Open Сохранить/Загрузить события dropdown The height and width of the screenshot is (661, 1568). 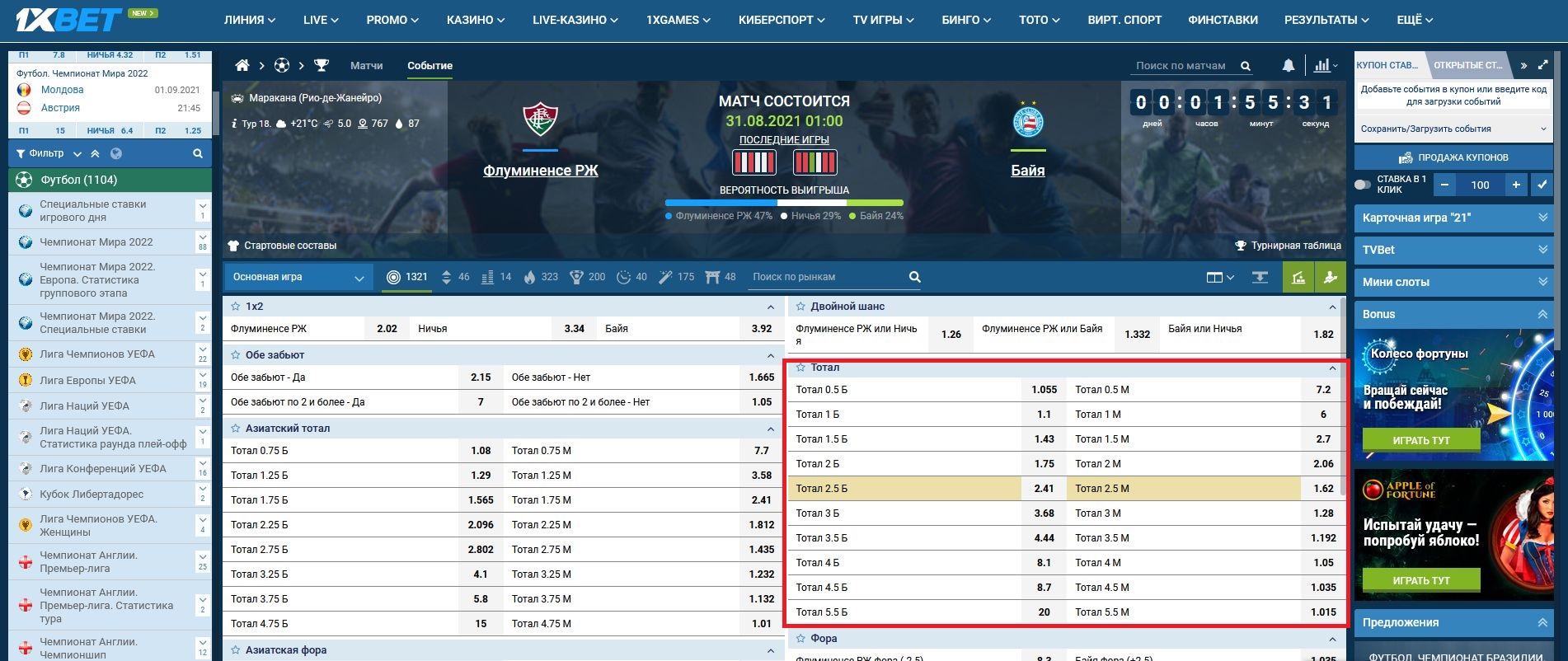(x=1453, y=129)
